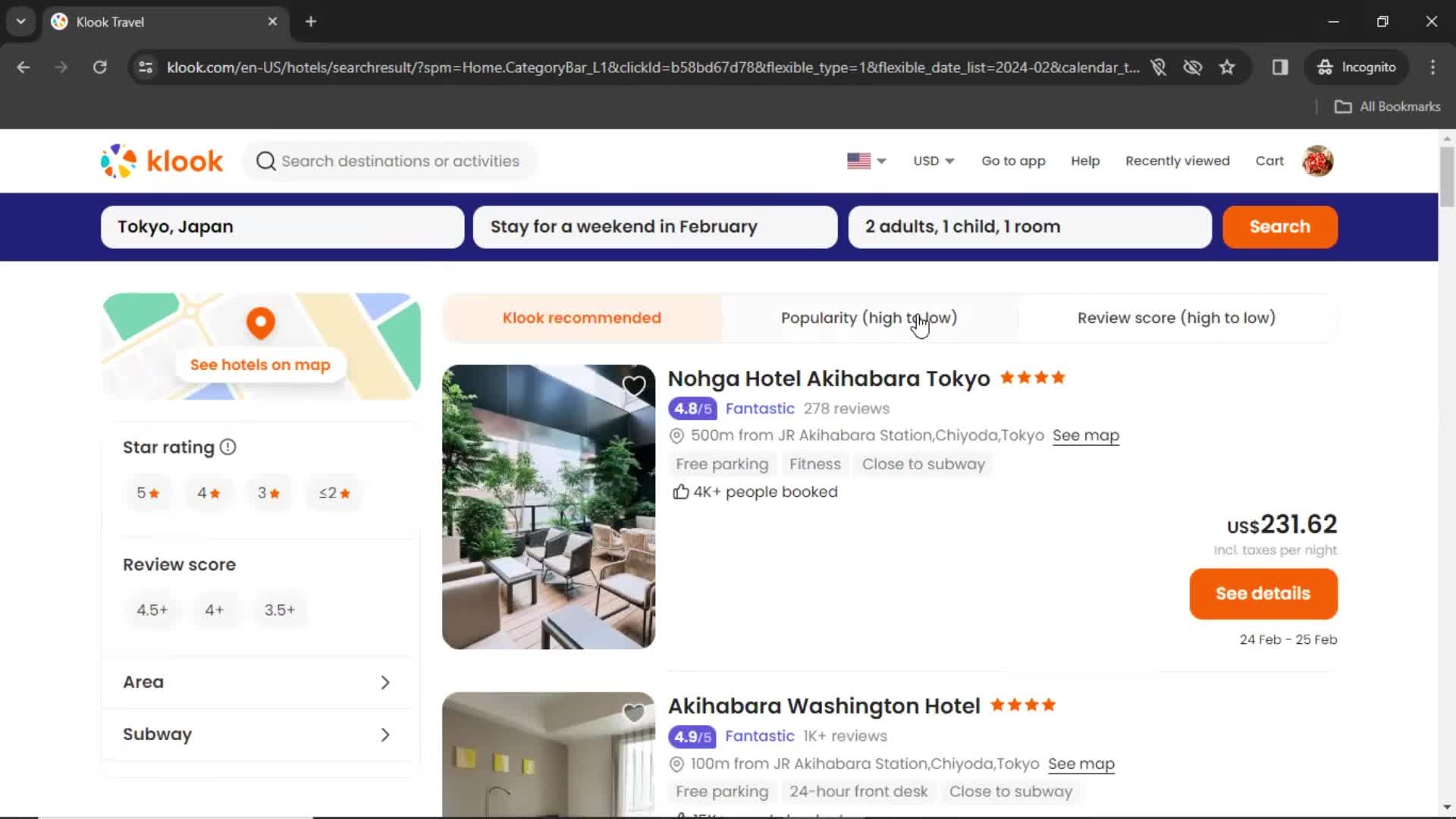This screenshot has width=1456, height=819.
Task: Click the Nohga Hotel terrace photo
Action: (548, 507)
